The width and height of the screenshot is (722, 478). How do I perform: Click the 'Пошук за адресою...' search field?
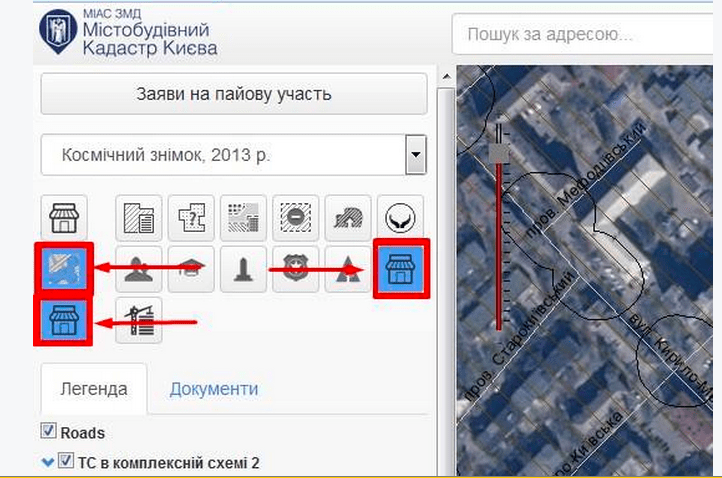point(582,34)
